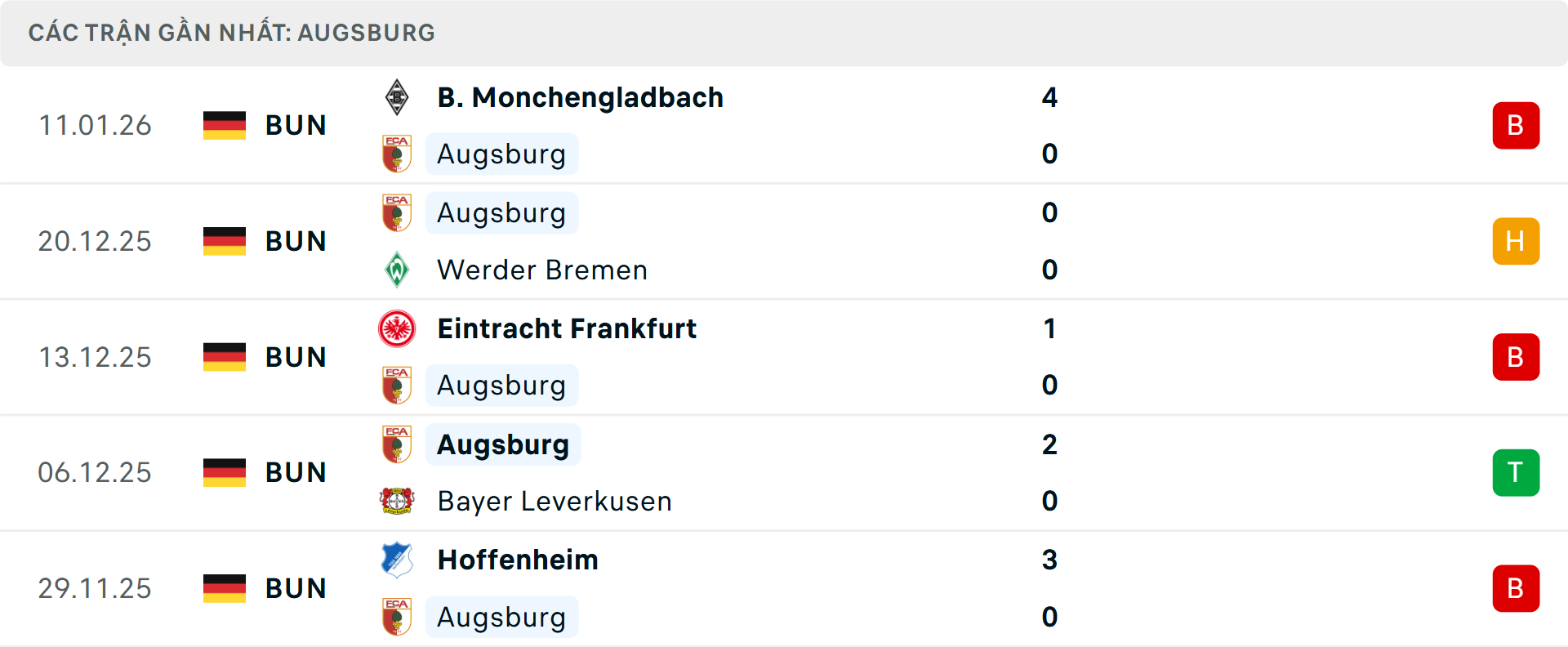This screenshot has height=647, width=1568.
Task: Click German flag beside the 29.11.25 match
Action: click(x=225, y=588)
